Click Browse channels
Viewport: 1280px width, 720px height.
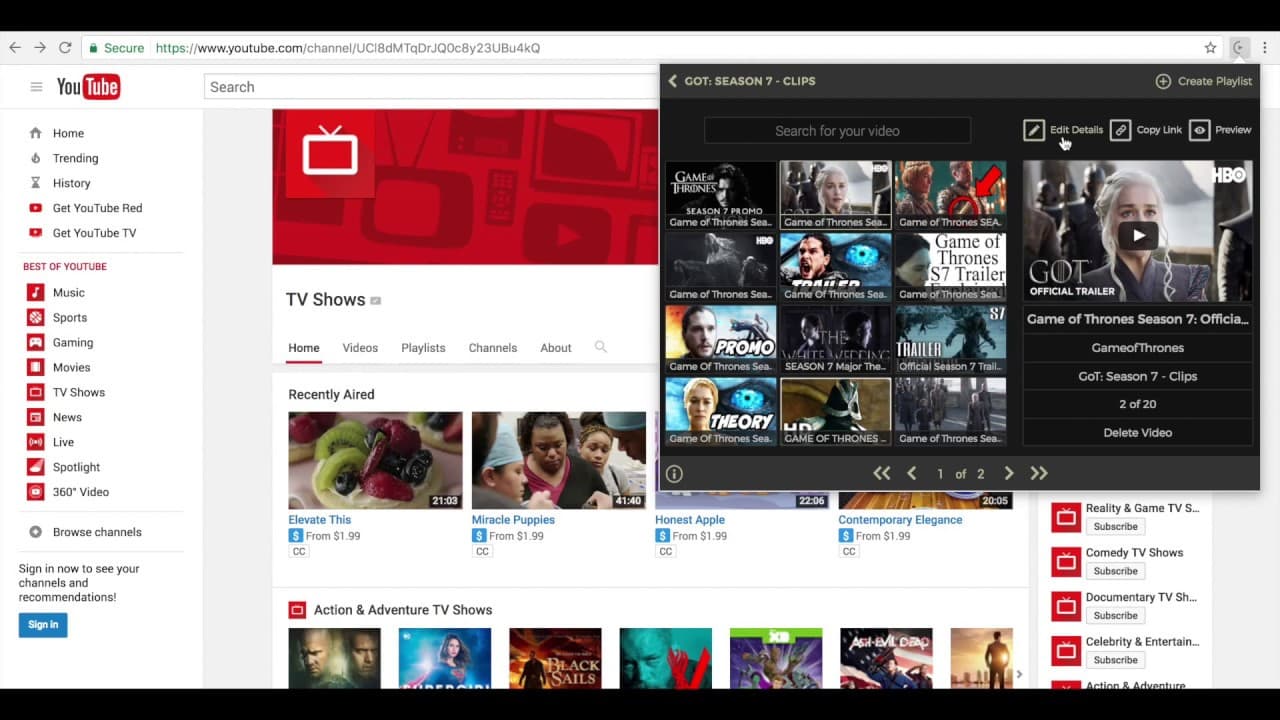point(97,532)
